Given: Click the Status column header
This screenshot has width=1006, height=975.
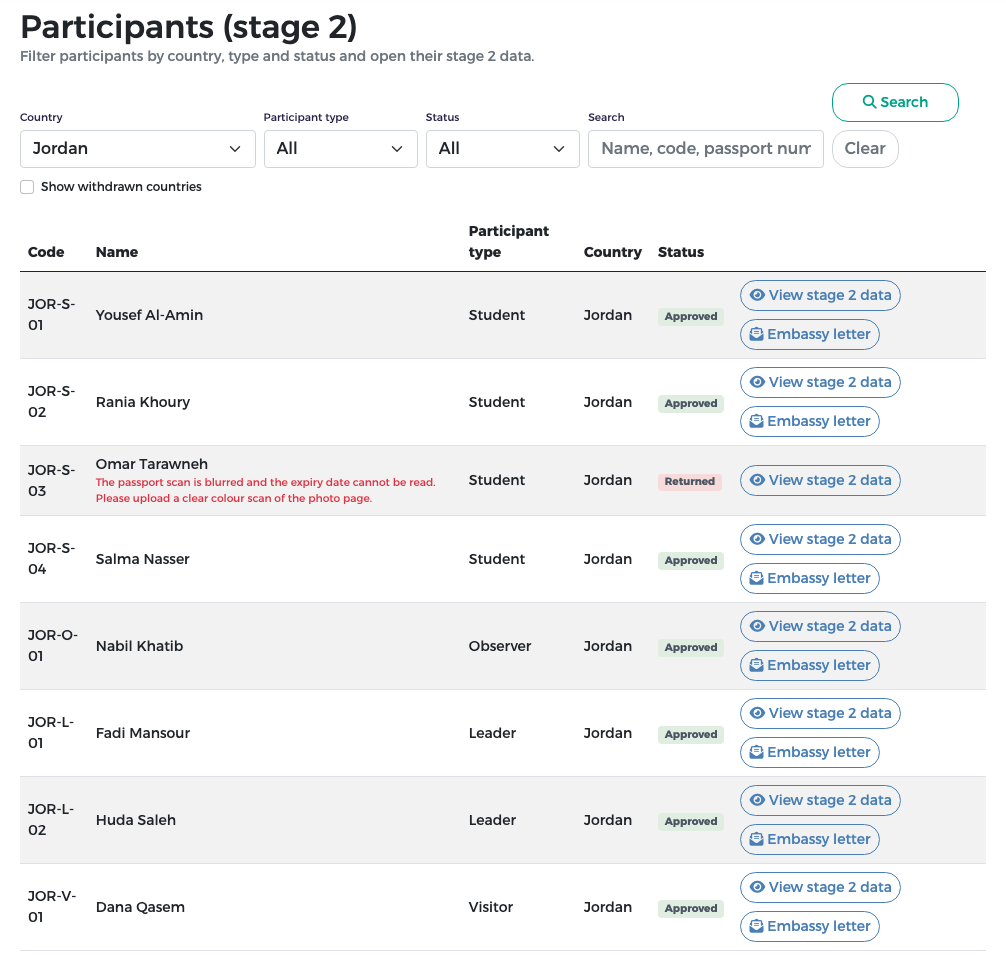Looking at the screenshot, I should coord(681,252).
